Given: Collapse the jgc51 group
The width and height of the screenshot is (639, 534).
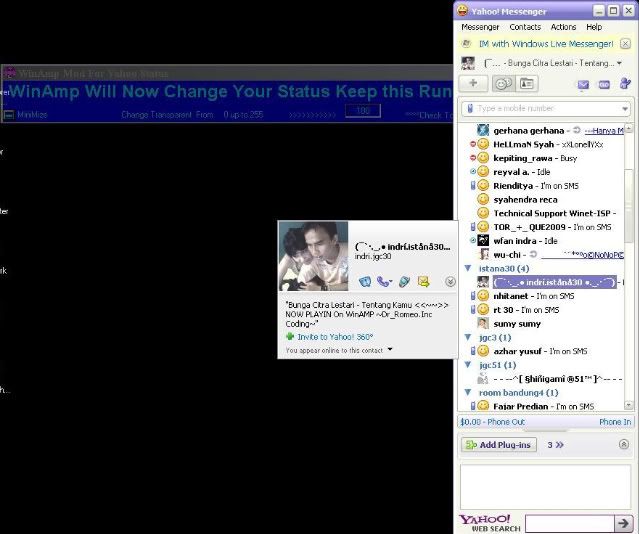Looking at the screenshot, I should click(468, 364).
